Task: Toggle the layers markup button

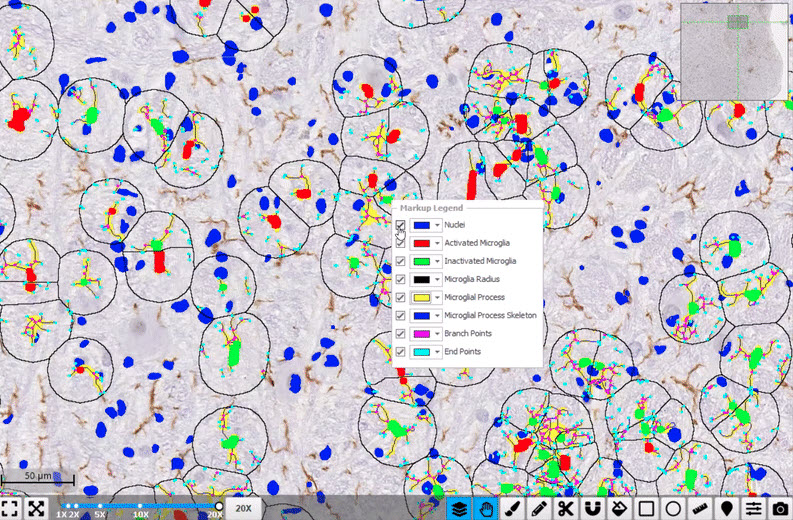Action: [x=460, y=508]
